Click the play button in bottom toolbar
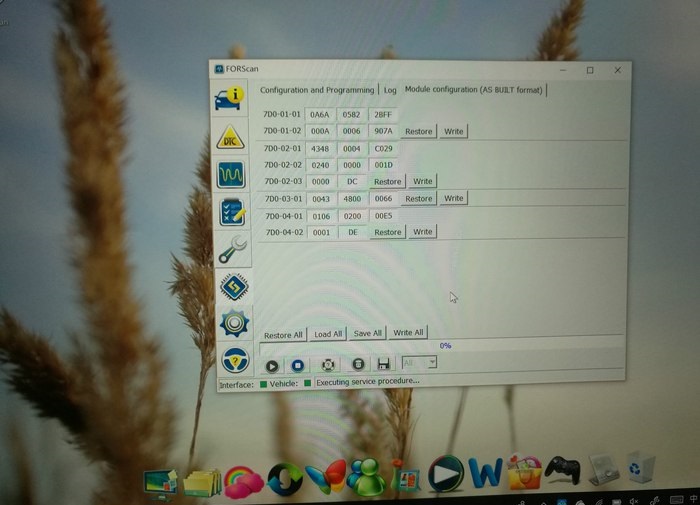This screenshot has height=505, width=700. tap(272, 366)
